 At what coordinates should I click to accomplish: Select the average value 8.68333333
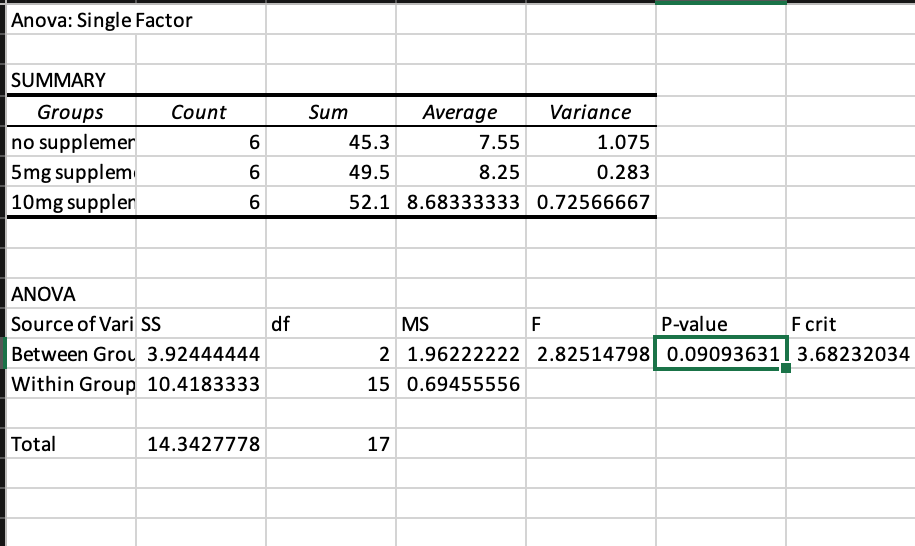point(461,202)
